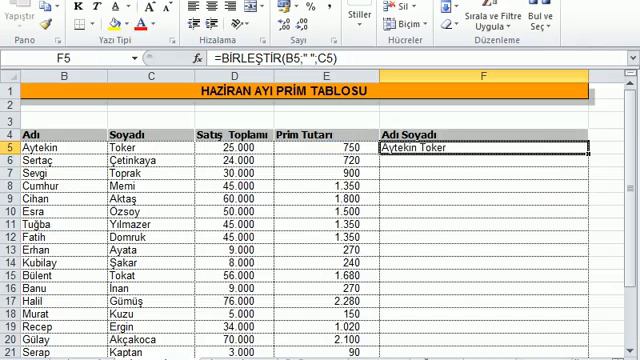The image size is (640, 360).
Task: Open font color dropdown arrow
Action: pyautogui.click(x=153, y=24)
